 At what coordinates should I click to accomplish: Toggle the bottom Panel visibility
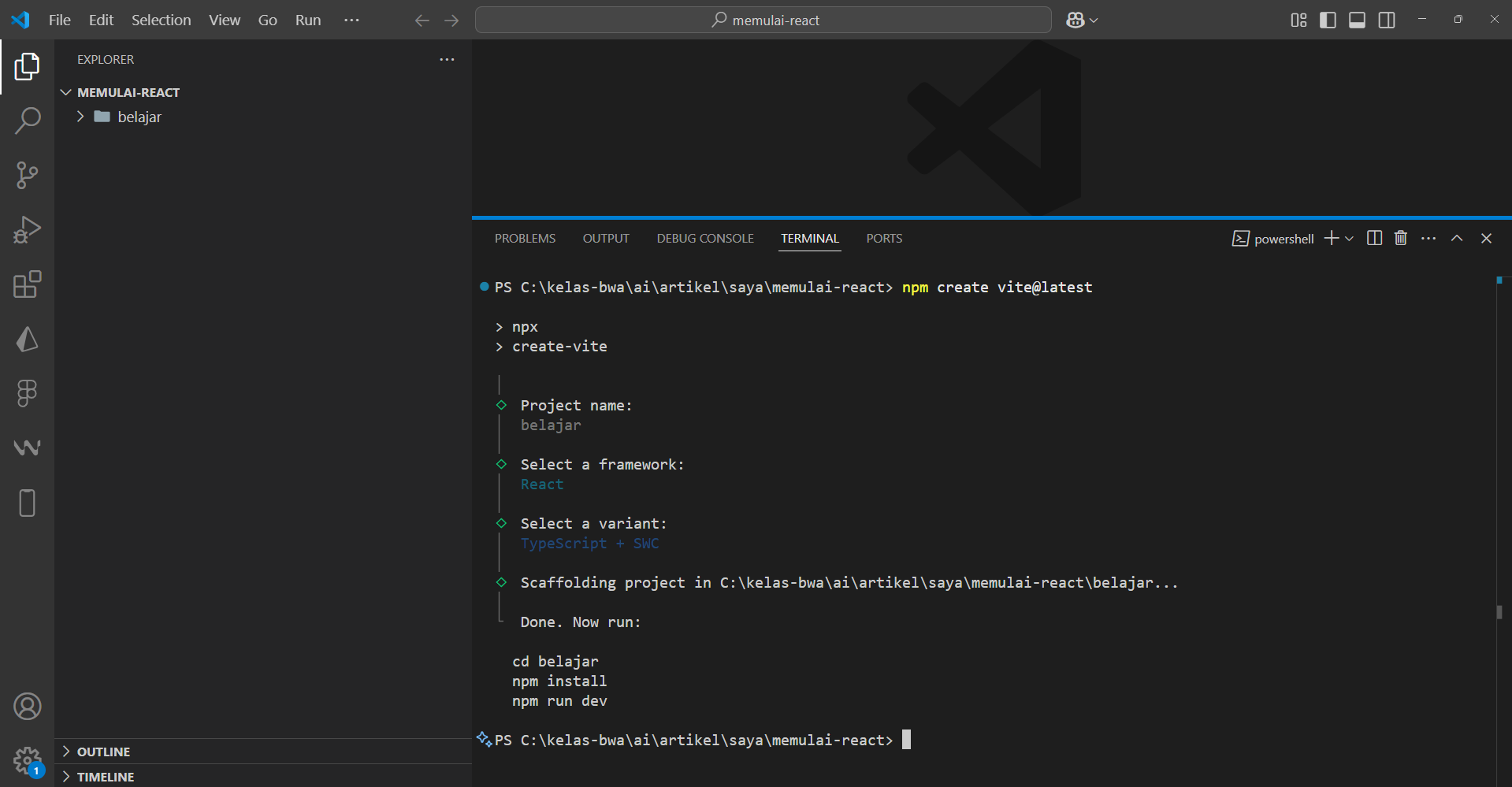pyautogui.click(x=1357, y=20)
